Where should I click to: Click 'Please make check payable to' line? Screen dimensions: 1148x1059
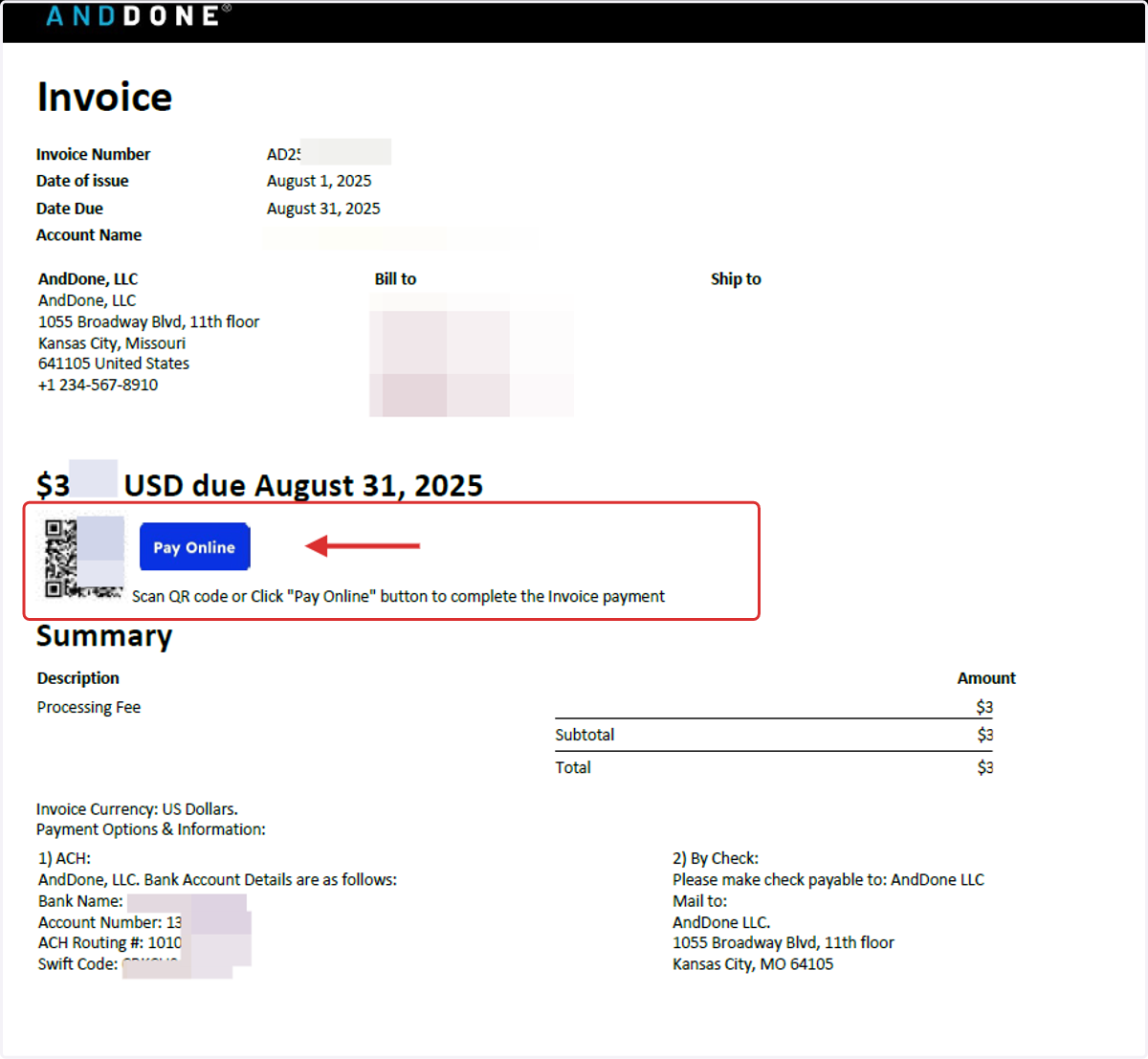point(828,880)
